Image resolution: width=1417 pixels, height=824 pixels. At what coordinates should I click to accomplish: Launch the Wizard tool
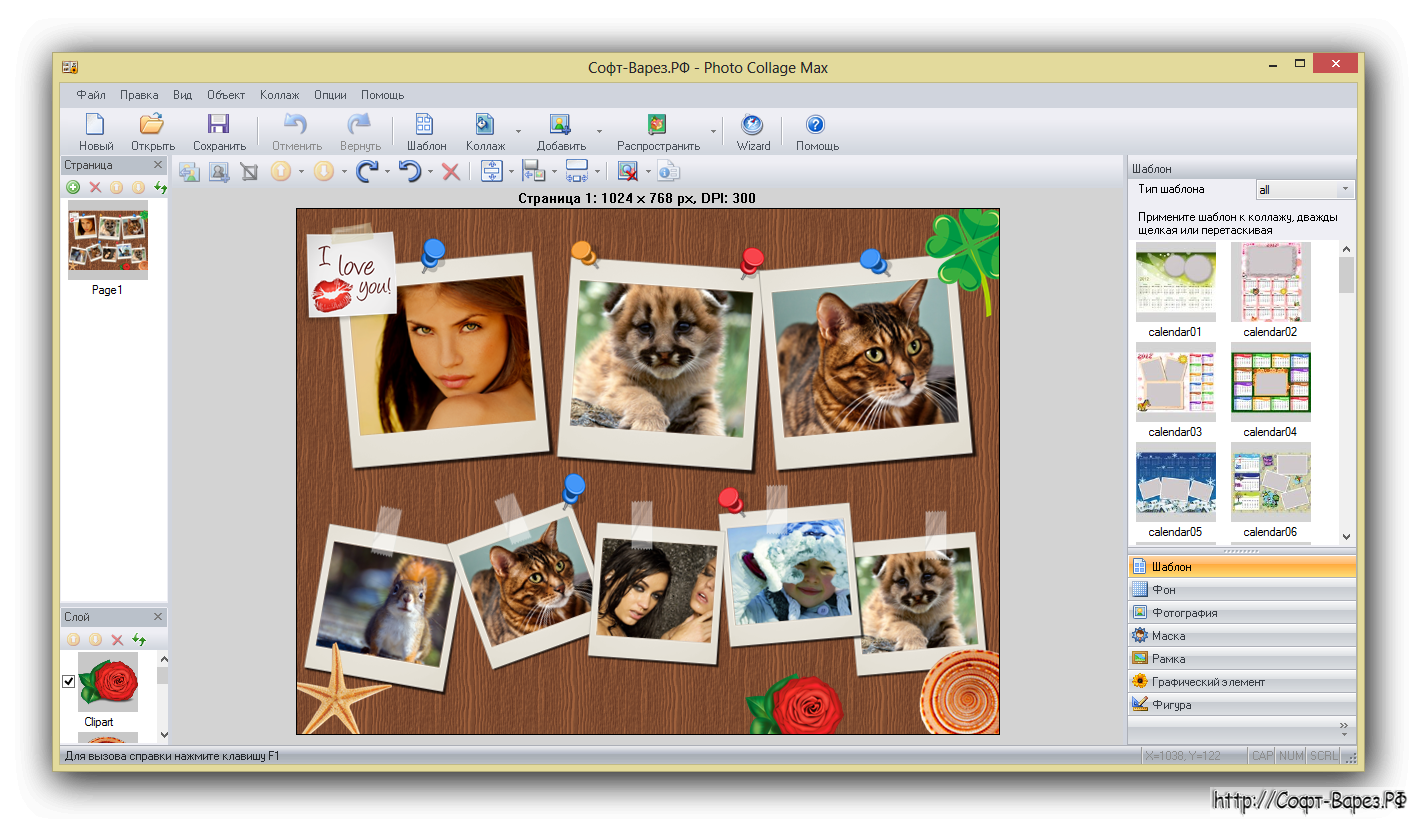pyautogui.click(x=752, y=125)
